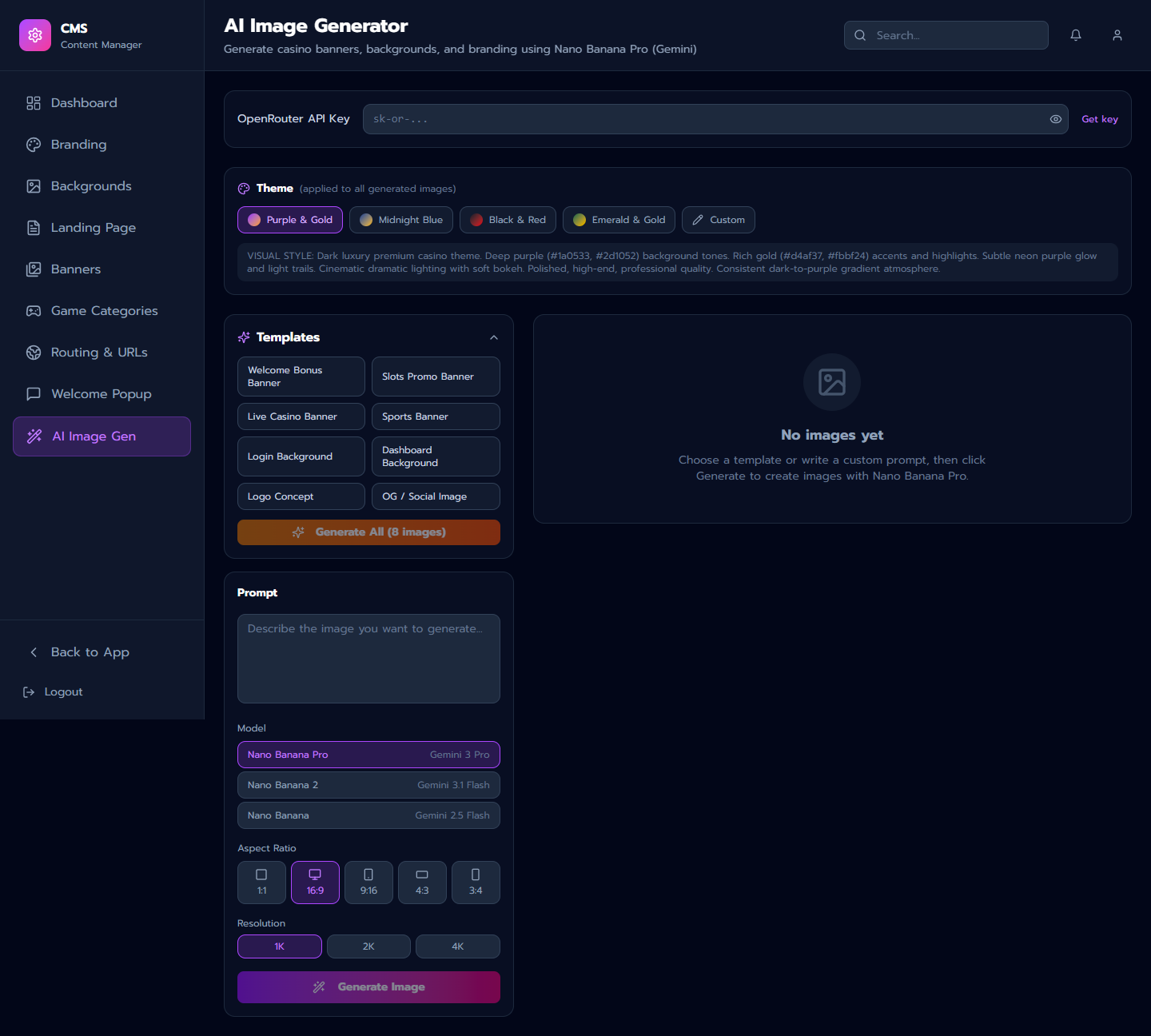Collapse the Templates panel chevron
Image resolution: width=1151 pixels, height=1036 pixels.
(x=494, y=337)
